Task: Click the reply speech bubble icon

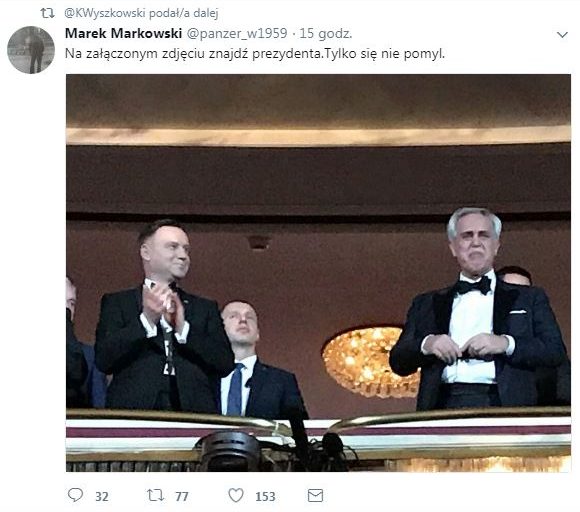Action: click(x=75, y=495)
